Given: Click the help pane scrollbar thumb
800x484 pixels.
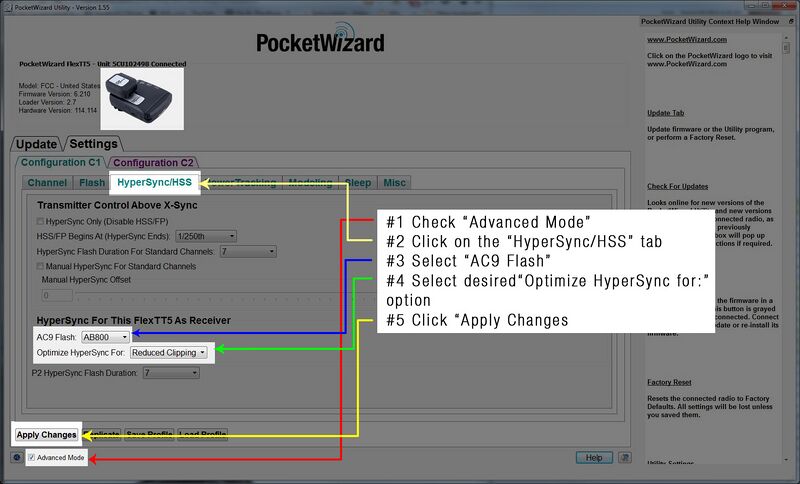Looking at the screenshot, I should point(786,48).
